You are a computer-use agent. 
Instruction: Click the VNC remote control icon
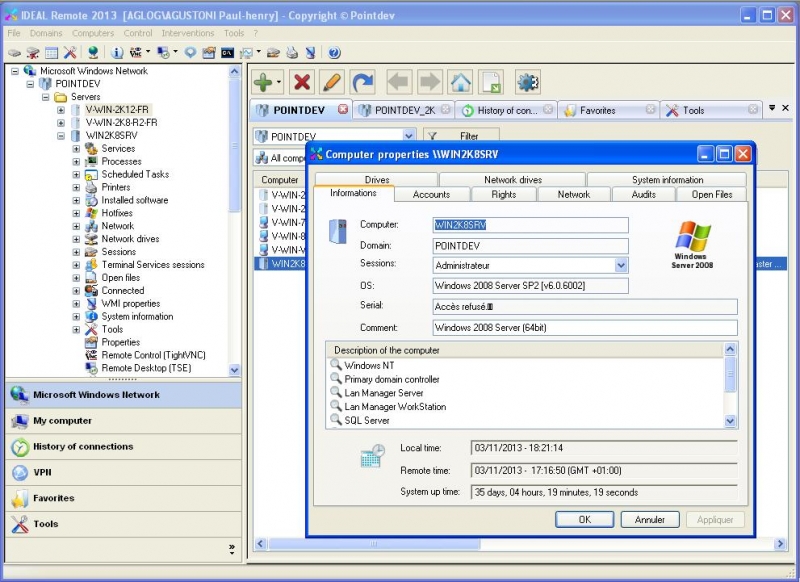(x=136, y=53)
